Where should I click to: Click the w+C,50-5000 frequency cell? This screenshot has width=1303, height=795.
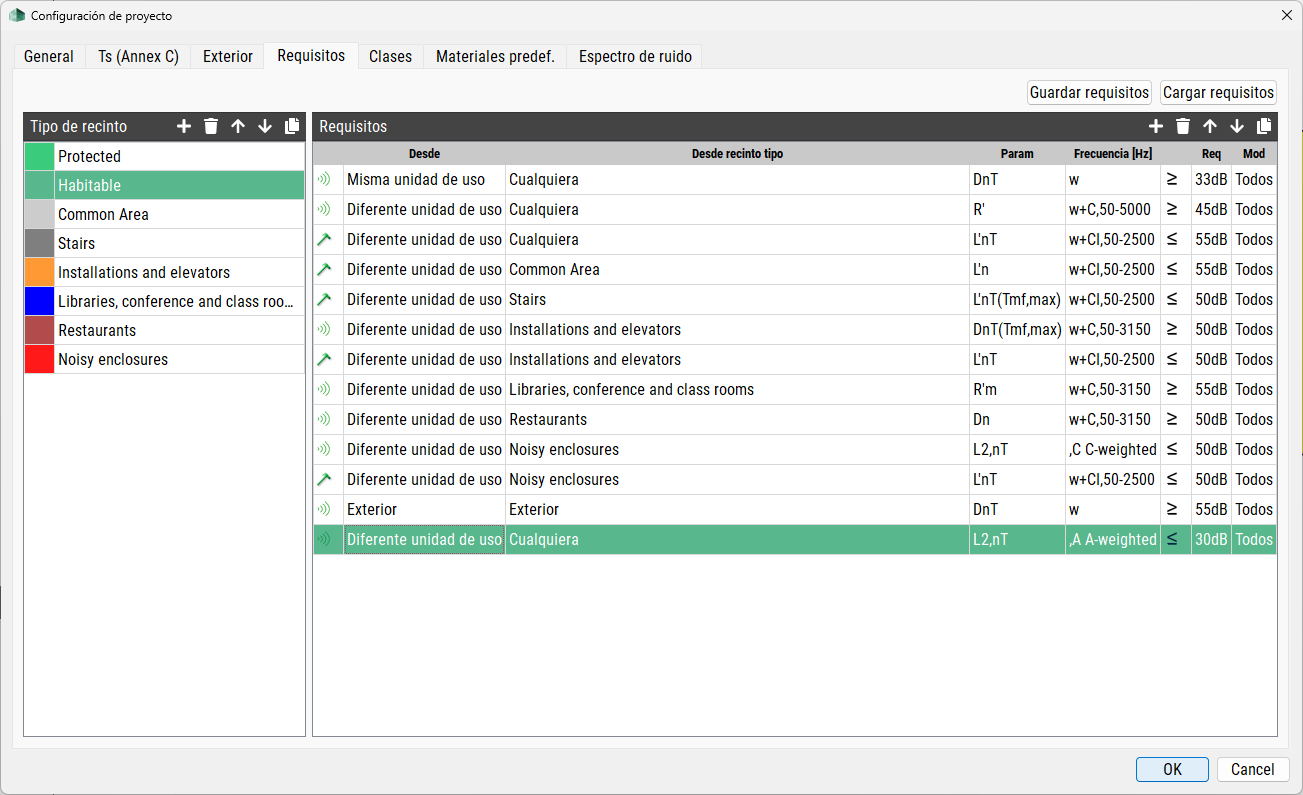[x=1113, y=210]
